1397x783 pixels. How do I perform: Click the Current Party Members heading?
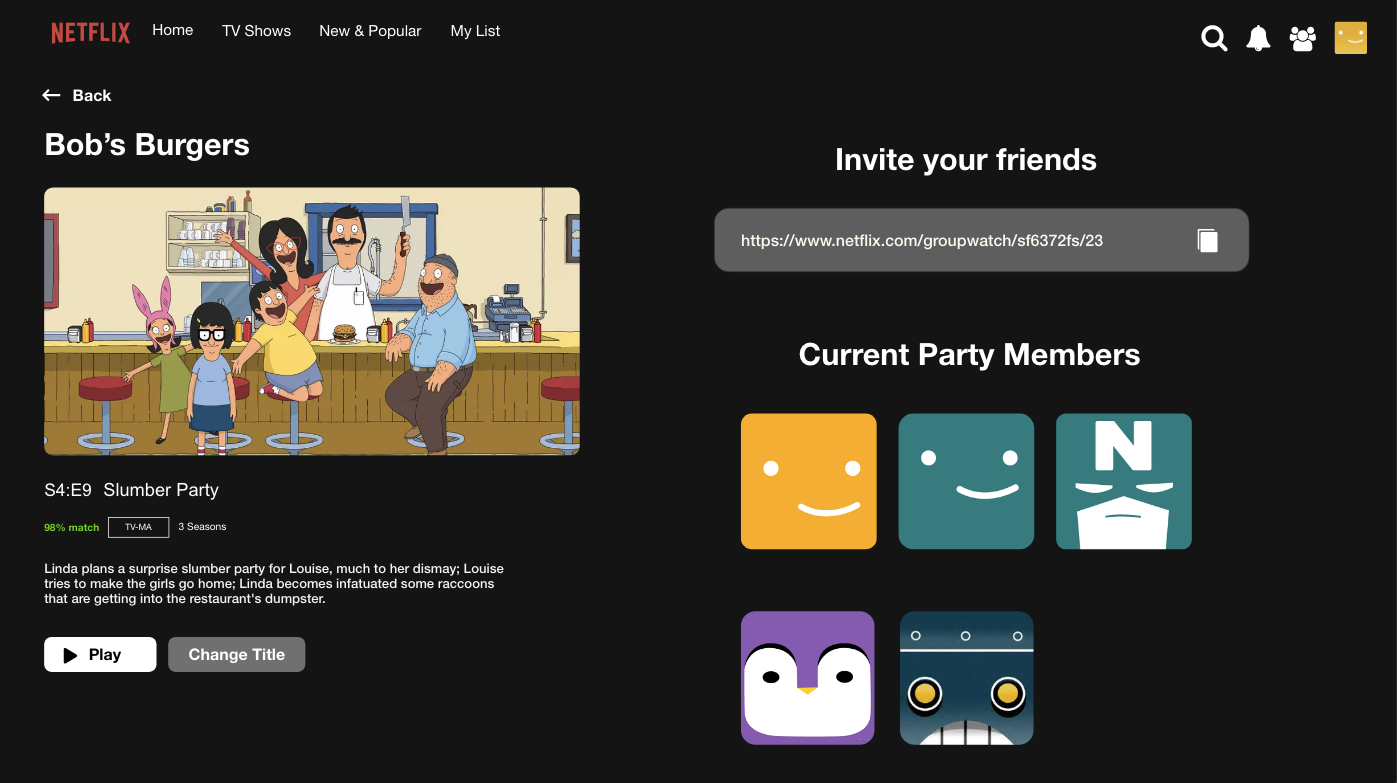[x=969, y=354]
